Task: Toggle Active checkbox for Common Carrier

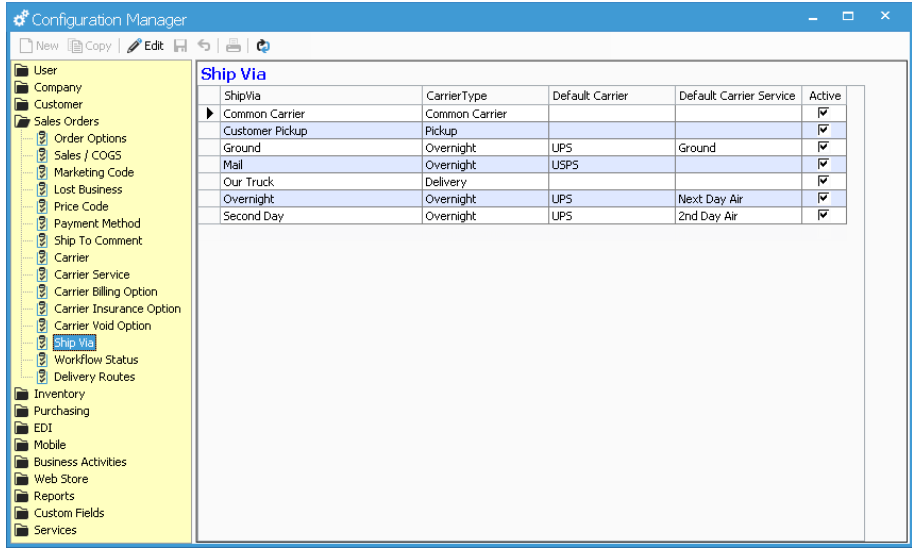Action: pos(823,112)
